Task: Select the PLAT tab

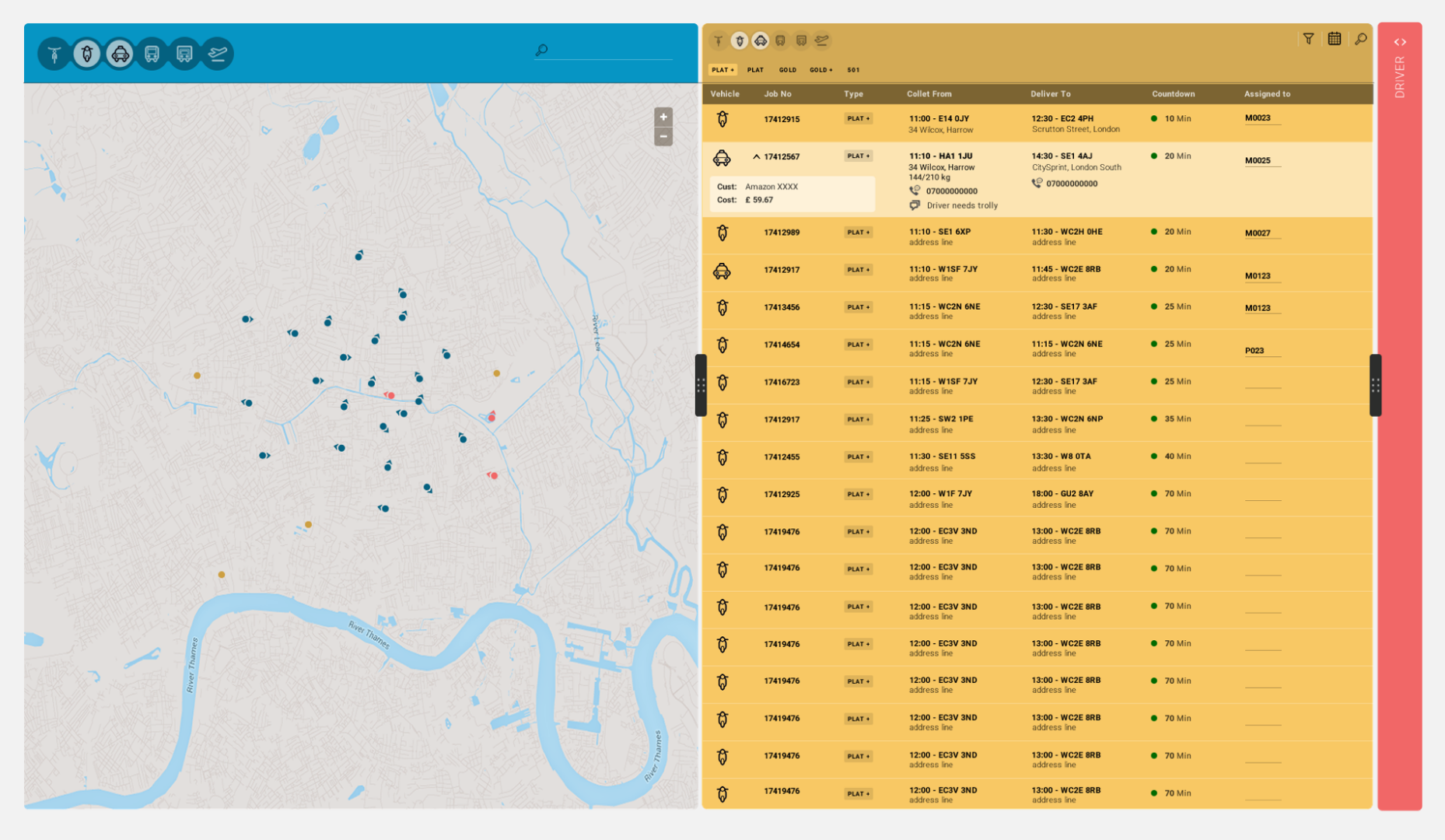Action: (755, 70)
